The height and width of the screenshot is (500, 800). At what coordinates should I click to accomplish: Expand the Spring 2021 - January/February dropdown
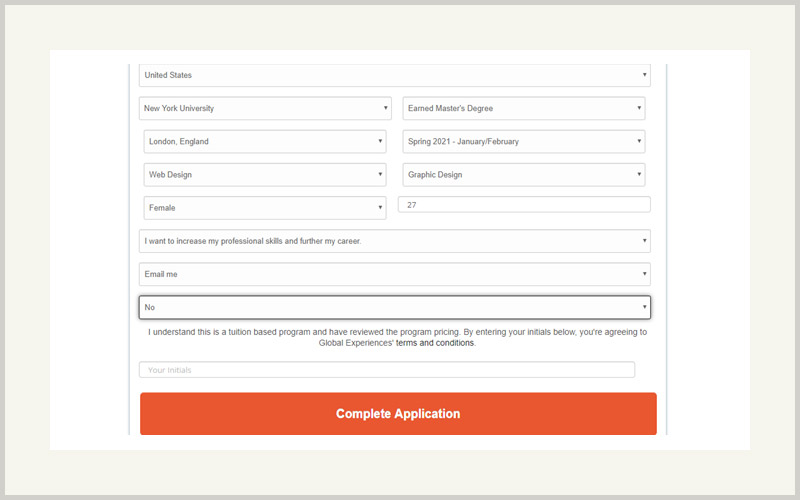click(x=523, y=141)
